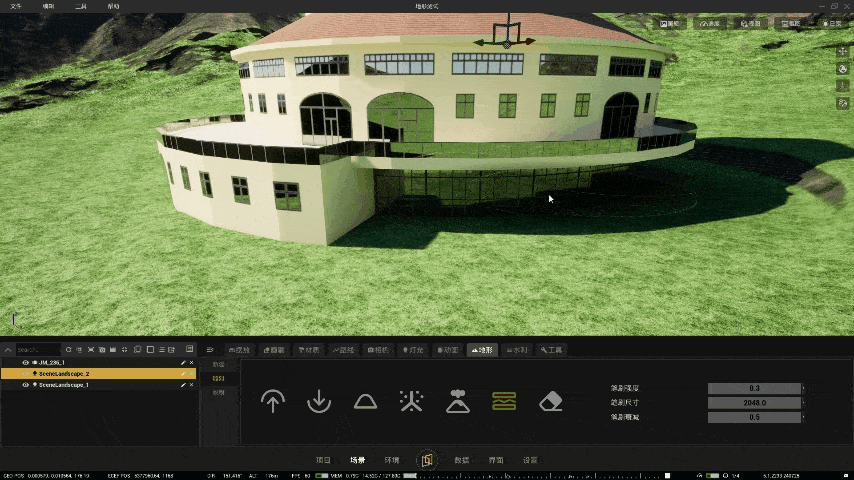Click the crosshair focus icon in outliner toolbar
Screen dimensions: 854x480
125,349
